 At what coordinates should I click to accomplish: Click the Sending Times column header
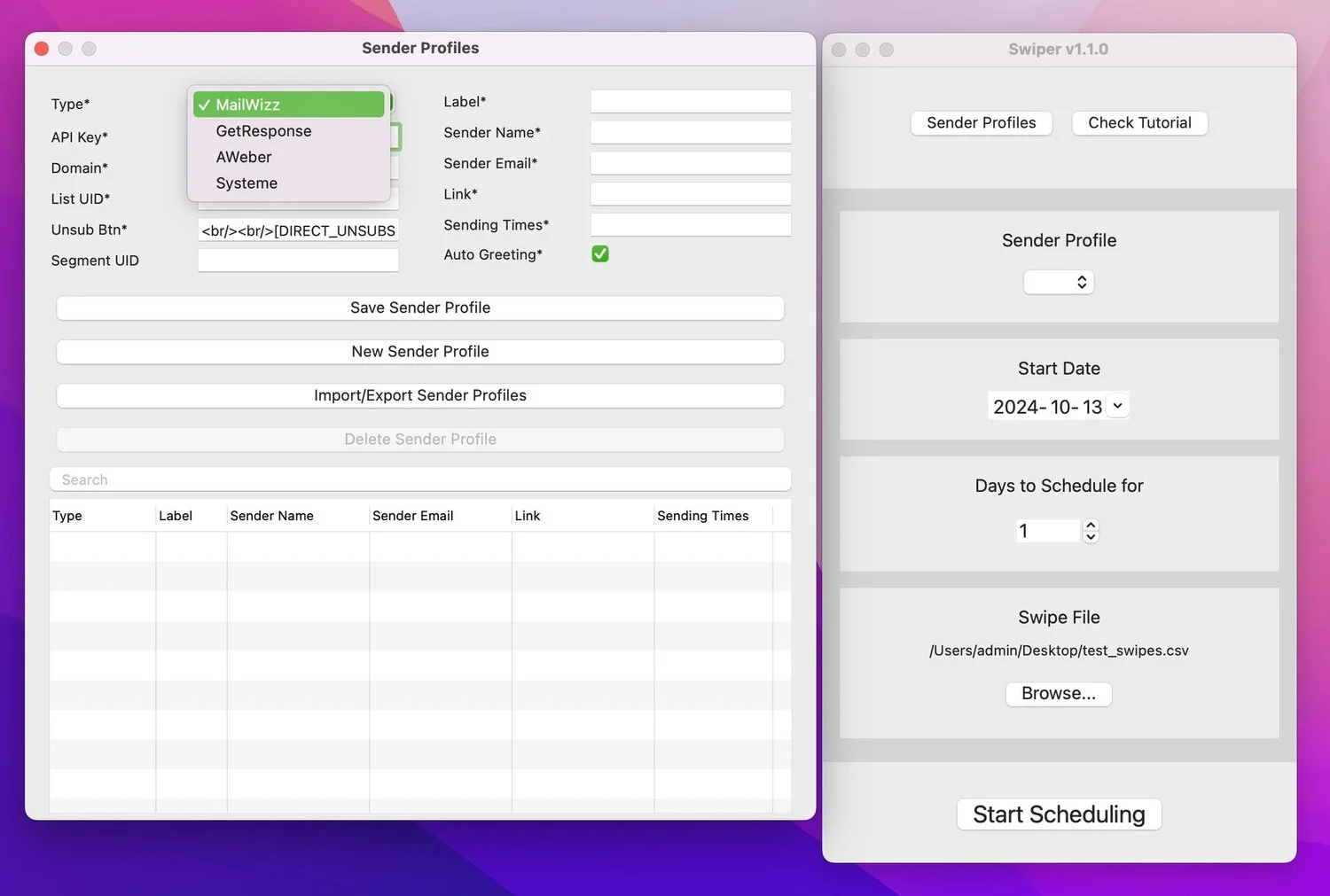pos(714,516)
